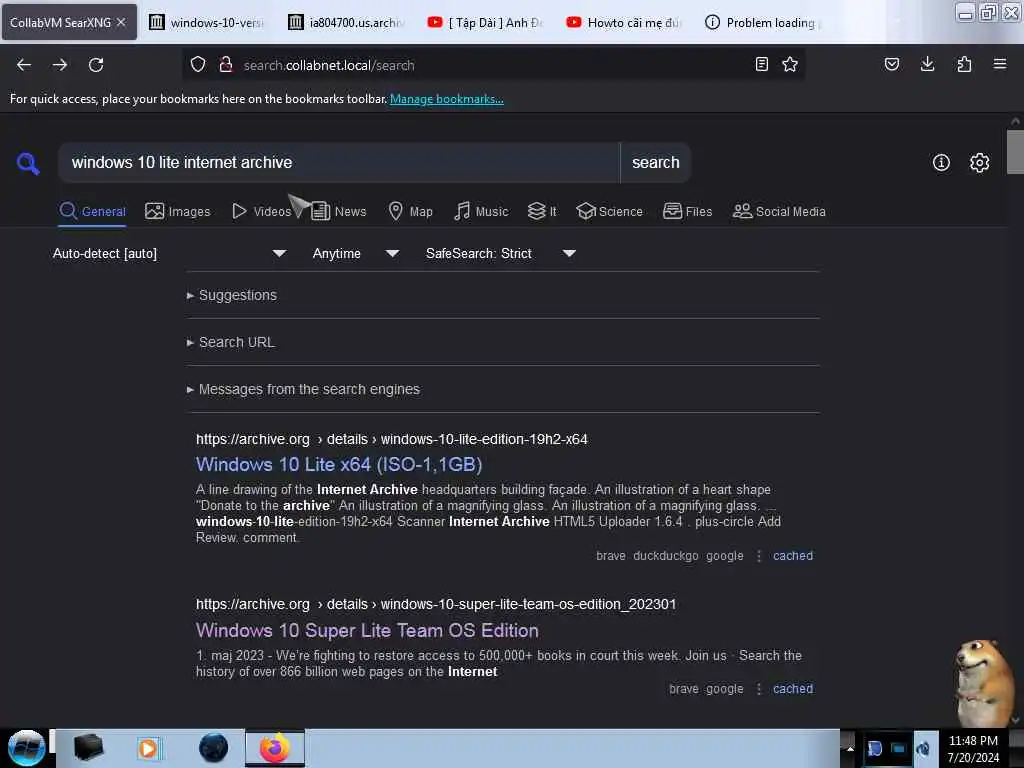Go back to the previous page
The height and width of the screenshot is (768, 1024).
pos(24,65)
